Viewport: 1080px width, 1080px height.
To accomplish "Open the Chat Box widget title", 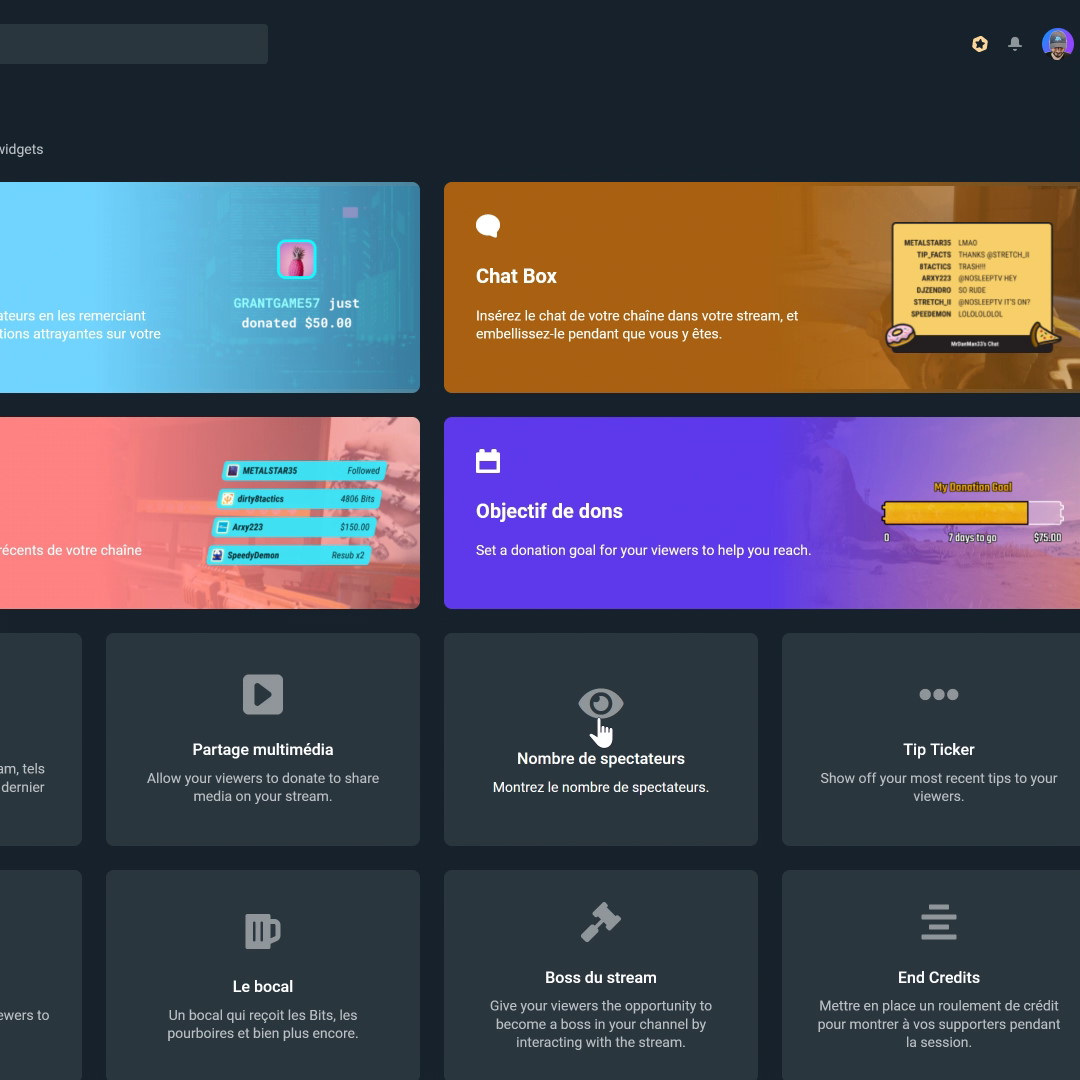I will click(x=516, y=276).
